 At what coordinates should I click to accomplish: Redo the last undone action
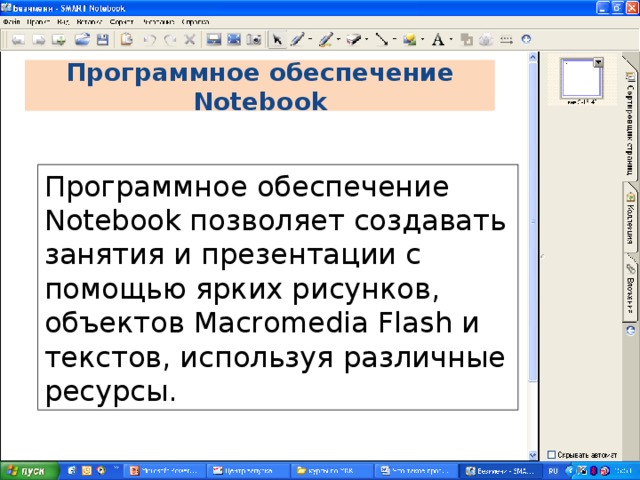[x=170, y=40]
